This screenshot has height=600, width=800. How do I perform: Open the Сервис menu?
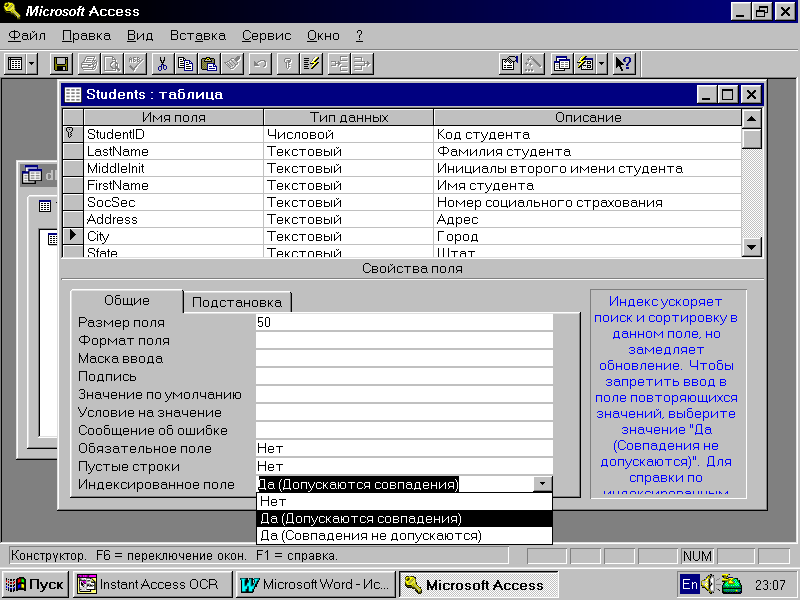click(x=266, y=36)
